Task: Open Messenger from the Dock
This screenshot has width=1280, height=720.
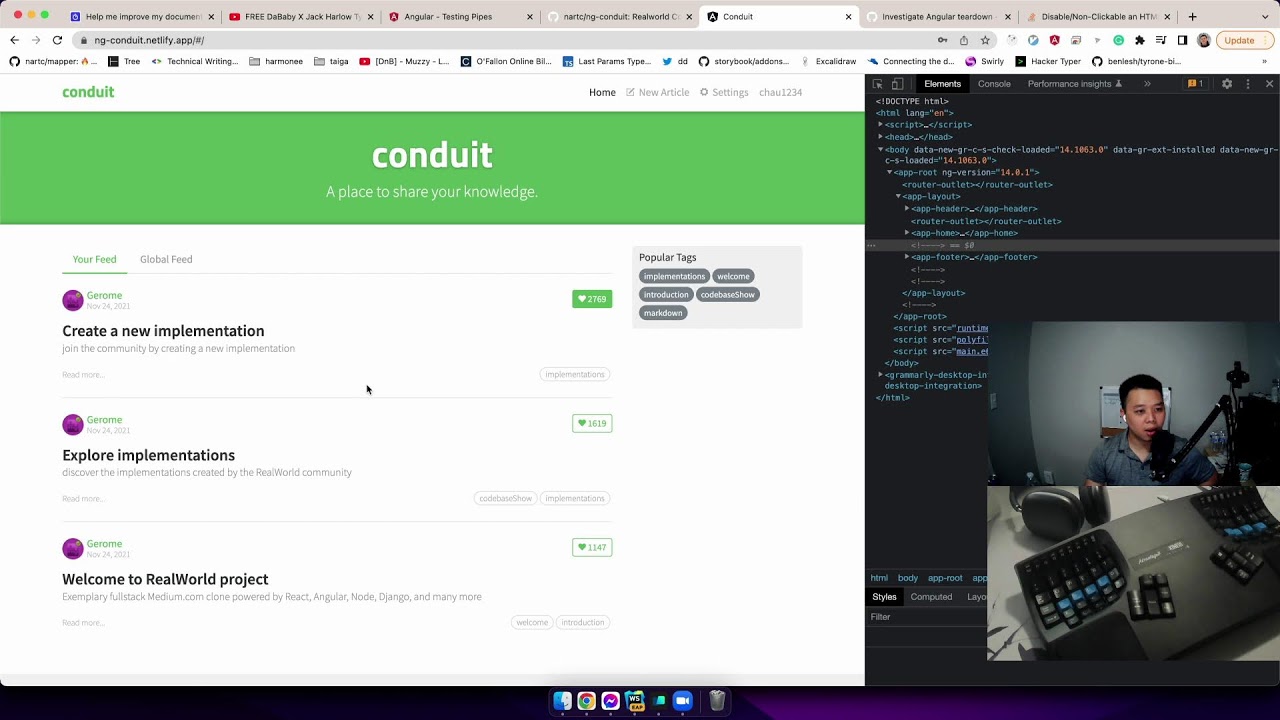Action: pyautogui.click(x=610, y=701)
